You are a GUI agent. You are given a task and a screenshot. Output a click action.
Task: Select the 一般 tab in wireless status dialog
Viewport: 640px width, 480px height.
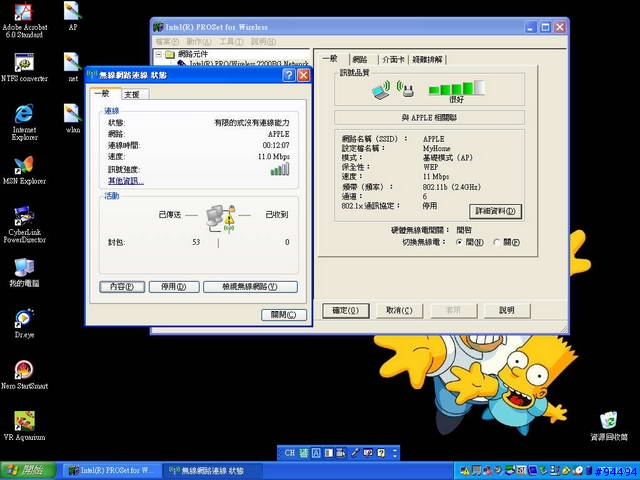pyautogui.click(x=102, y=93)
